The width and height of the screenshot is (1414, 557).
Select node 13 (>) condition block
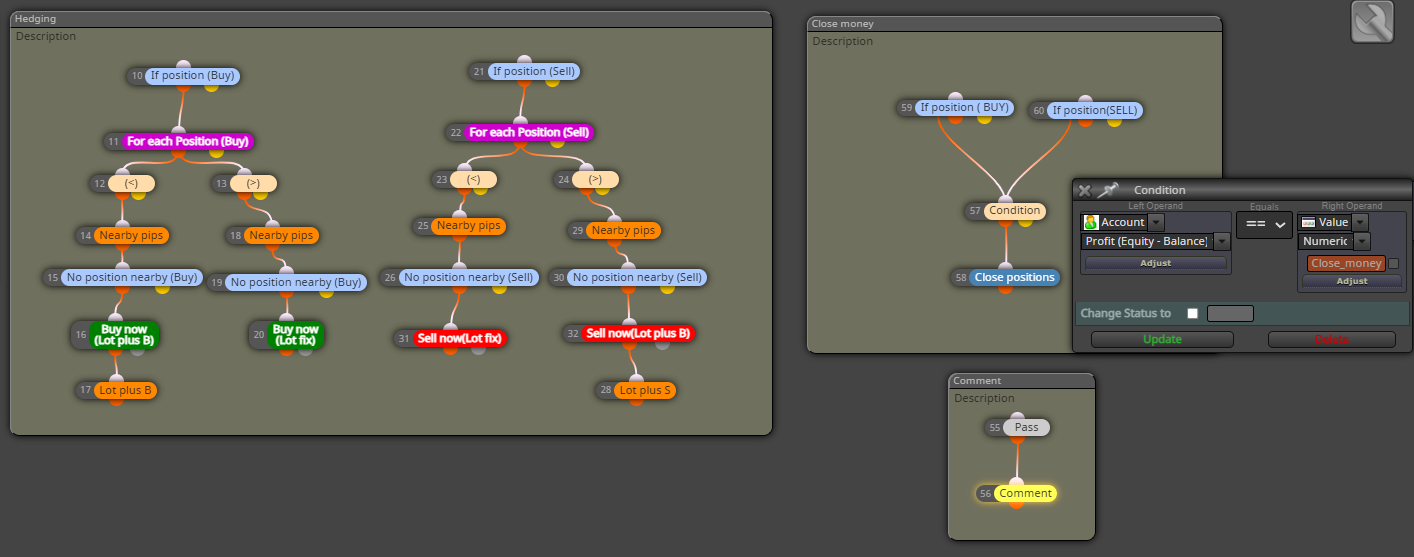pos(253,183)
